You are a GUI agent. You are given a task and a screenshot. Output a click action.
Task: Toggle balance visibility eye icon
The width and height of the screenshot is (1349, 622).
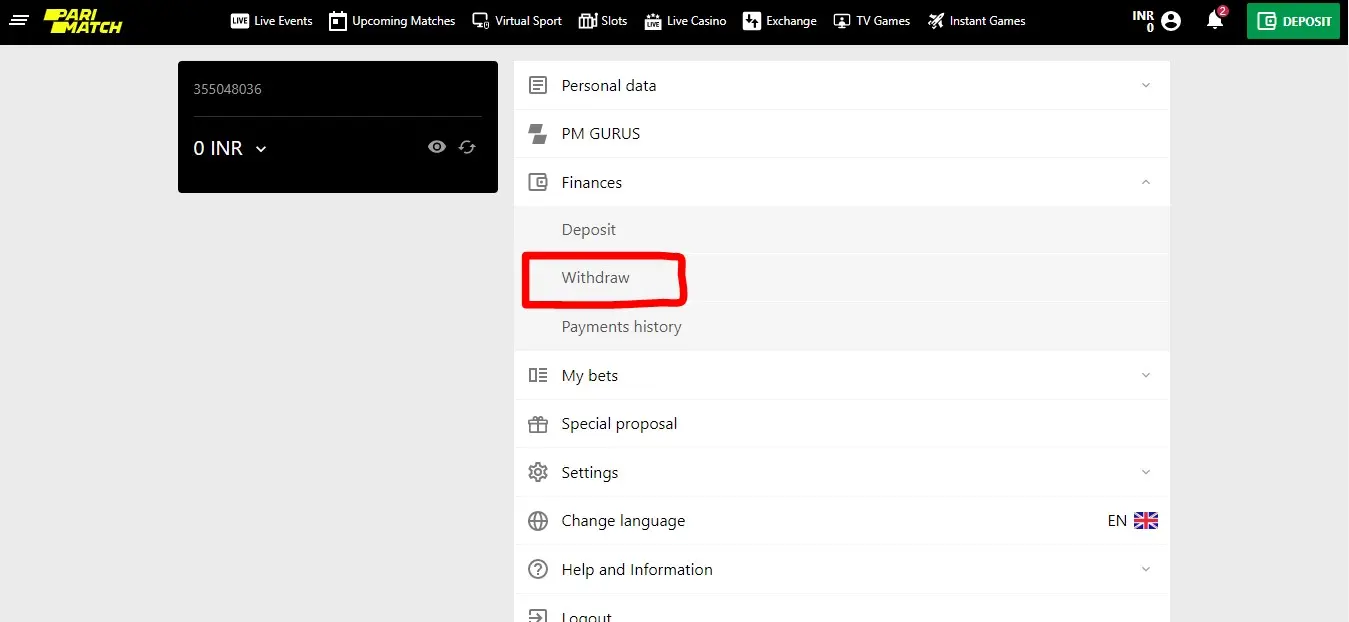click(x=437, y=147)
